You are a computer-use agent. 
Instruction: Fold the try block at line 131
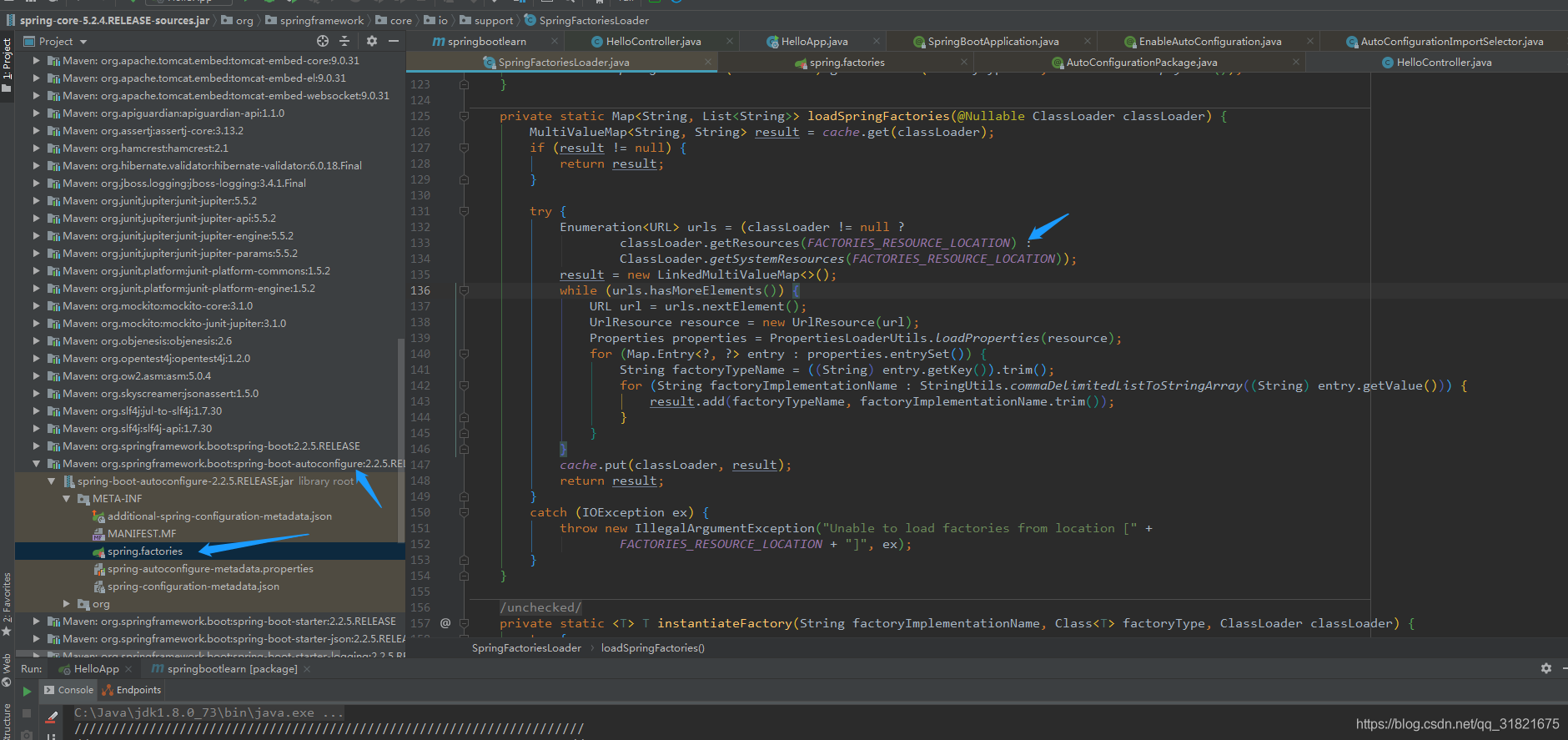pos(464,211)
